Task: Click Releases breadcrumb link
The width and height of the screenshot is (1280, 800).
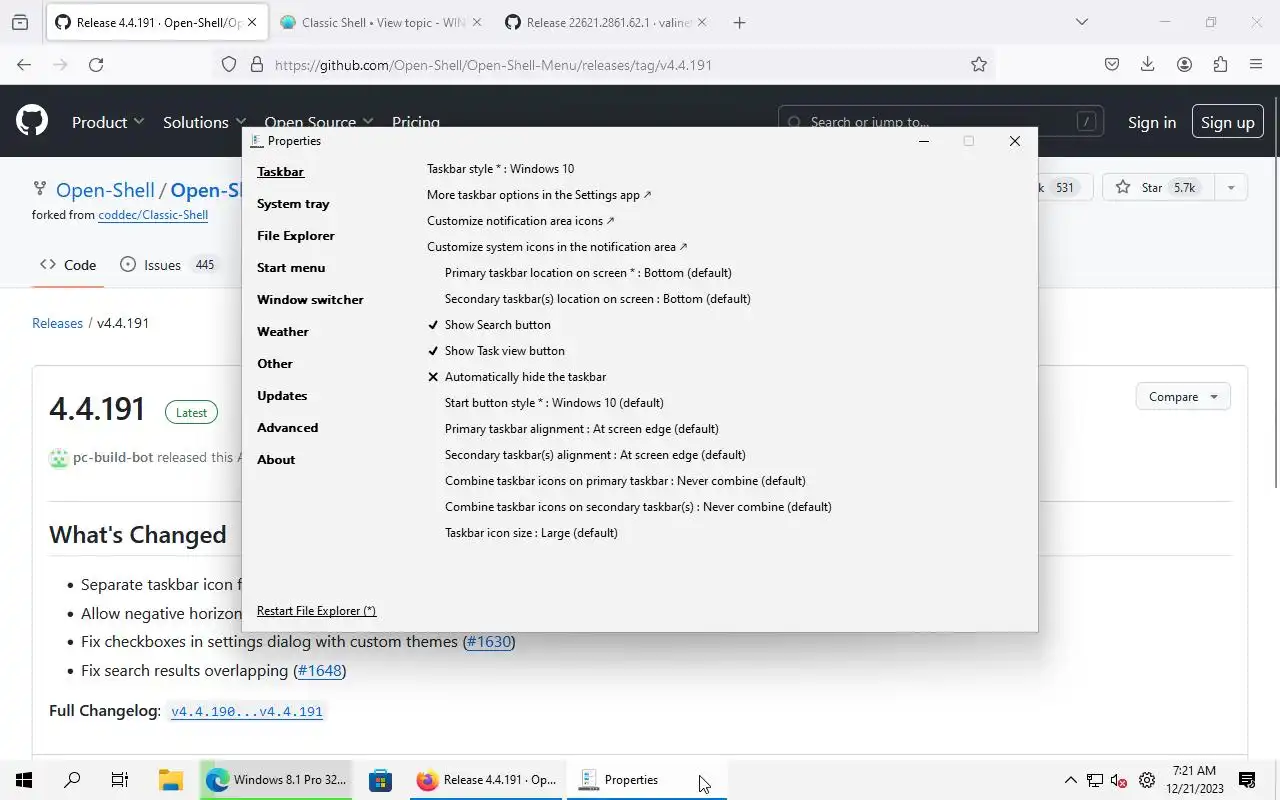Action: pos(57,323)
